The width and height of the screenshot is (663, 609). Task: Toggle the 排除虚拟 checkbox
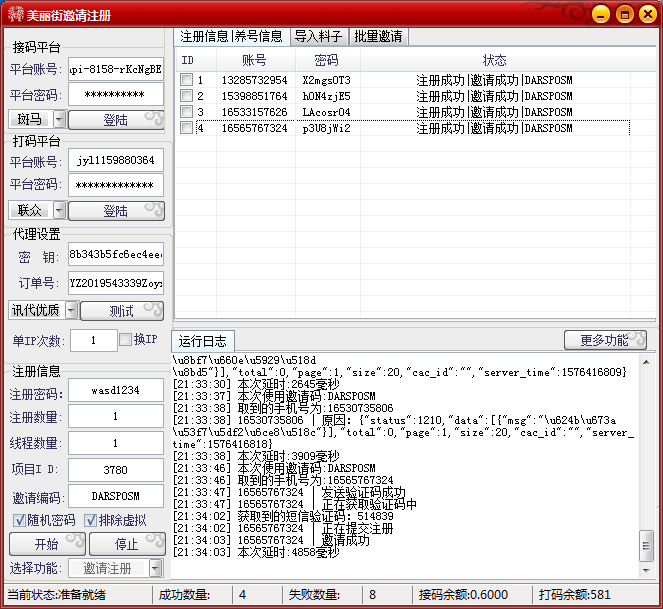coord(90,520)
